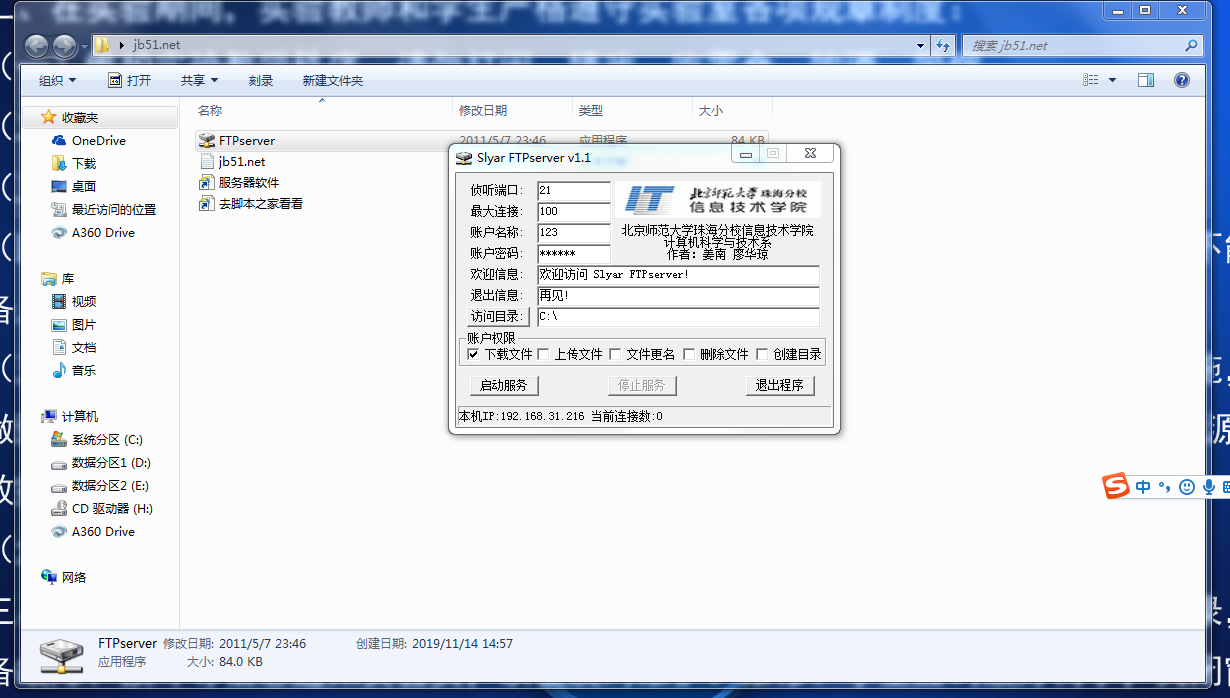Open the smiley emoji panel on the IME bar
Screen dimensions: 1230x698
pyautogui.click(x=1187, y=487)
